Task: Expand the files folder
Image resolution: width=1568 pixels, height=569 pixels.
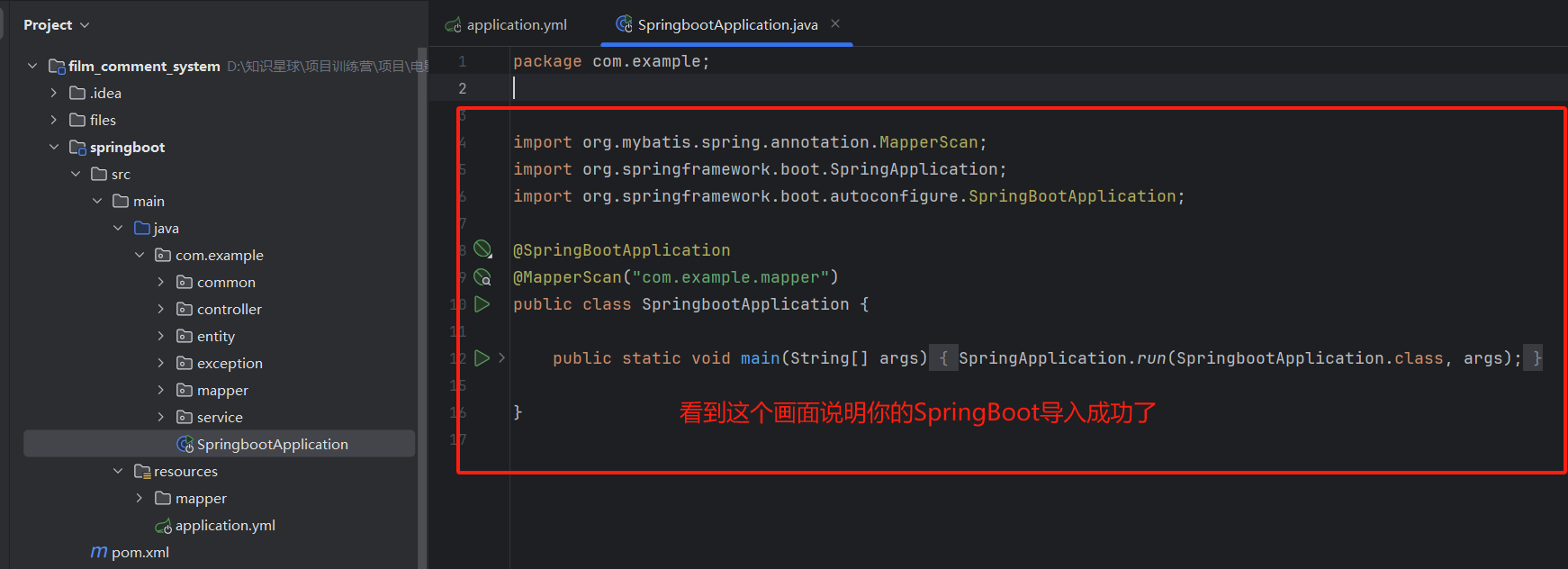Action: tap(54, 121)
